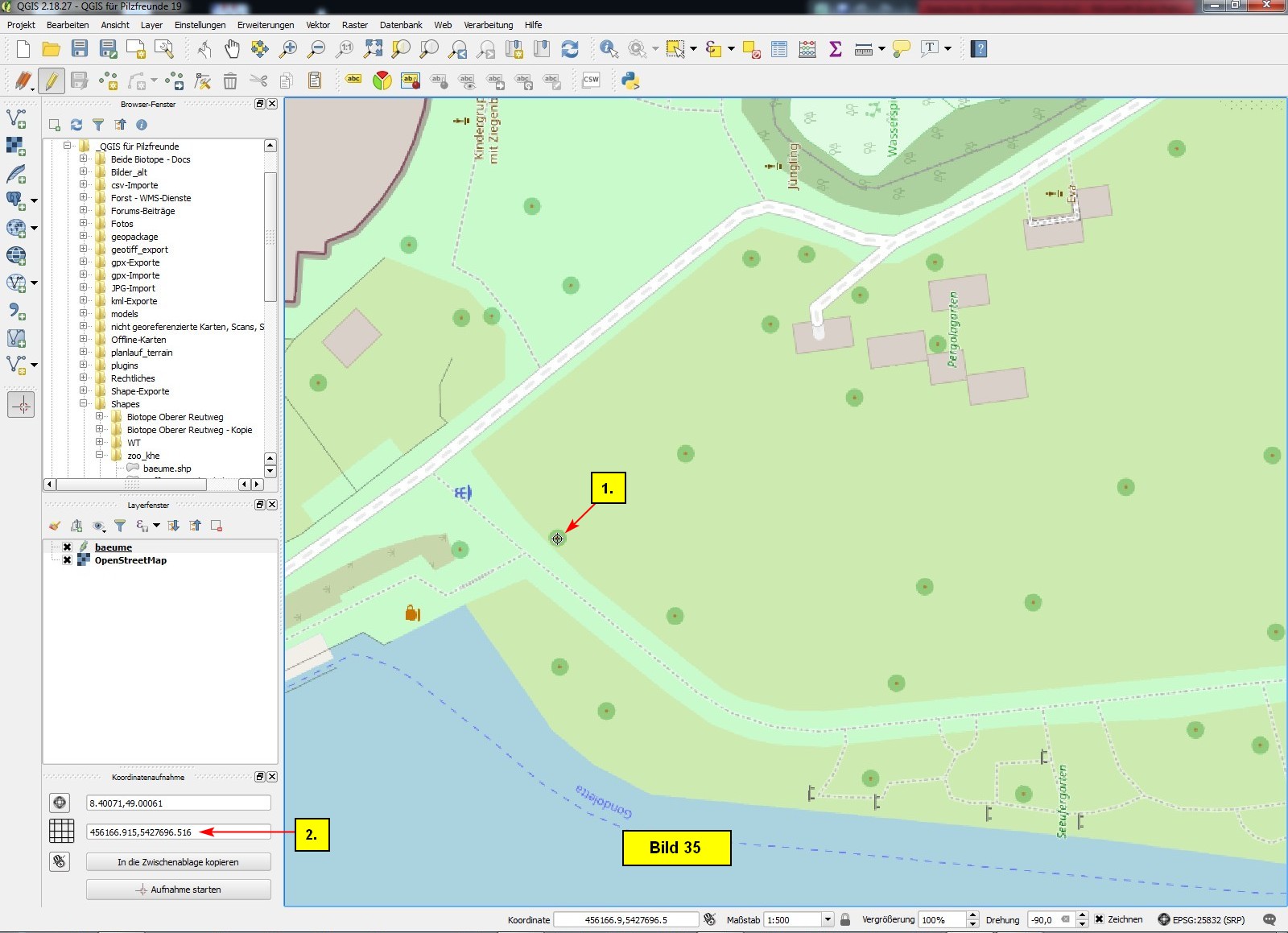
Task: Expand the Fotos folder in browser
Action: coord(83,224)
